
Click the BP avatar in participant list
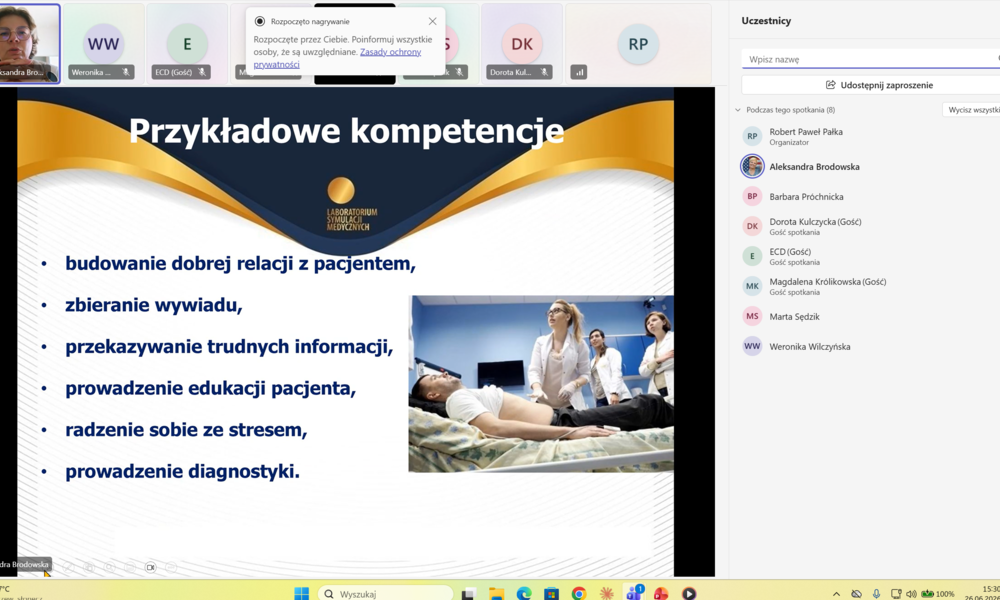[752, 196]
